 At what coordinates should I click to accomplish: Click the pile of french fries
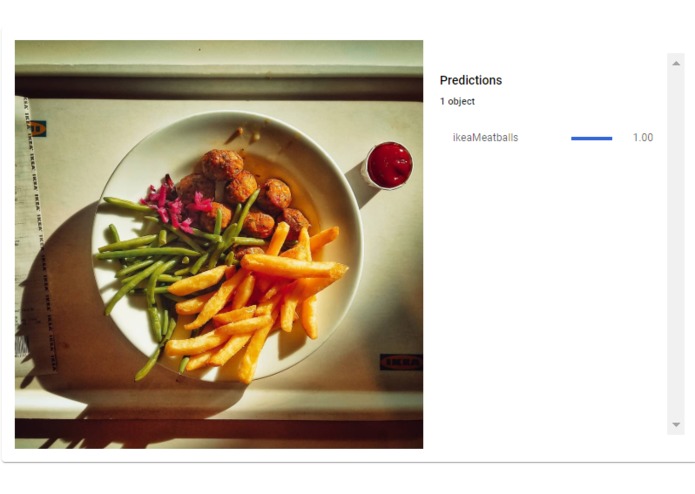[x=254, y=302]
